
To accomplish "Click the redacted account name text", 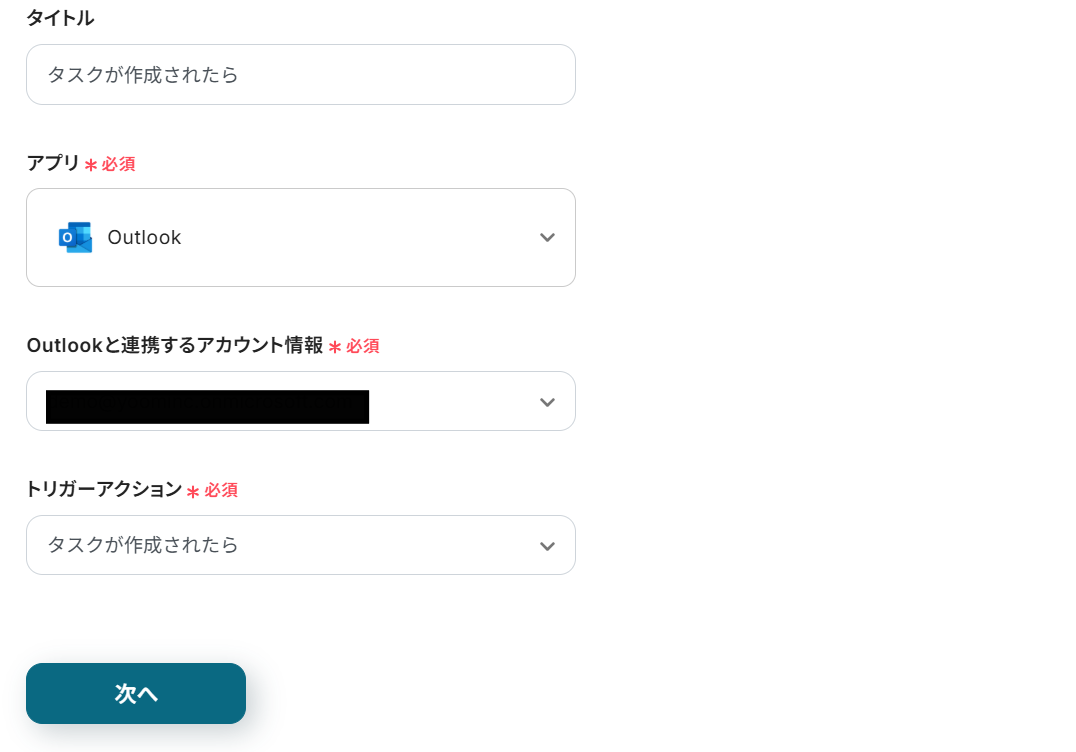I will pos(206,406).
